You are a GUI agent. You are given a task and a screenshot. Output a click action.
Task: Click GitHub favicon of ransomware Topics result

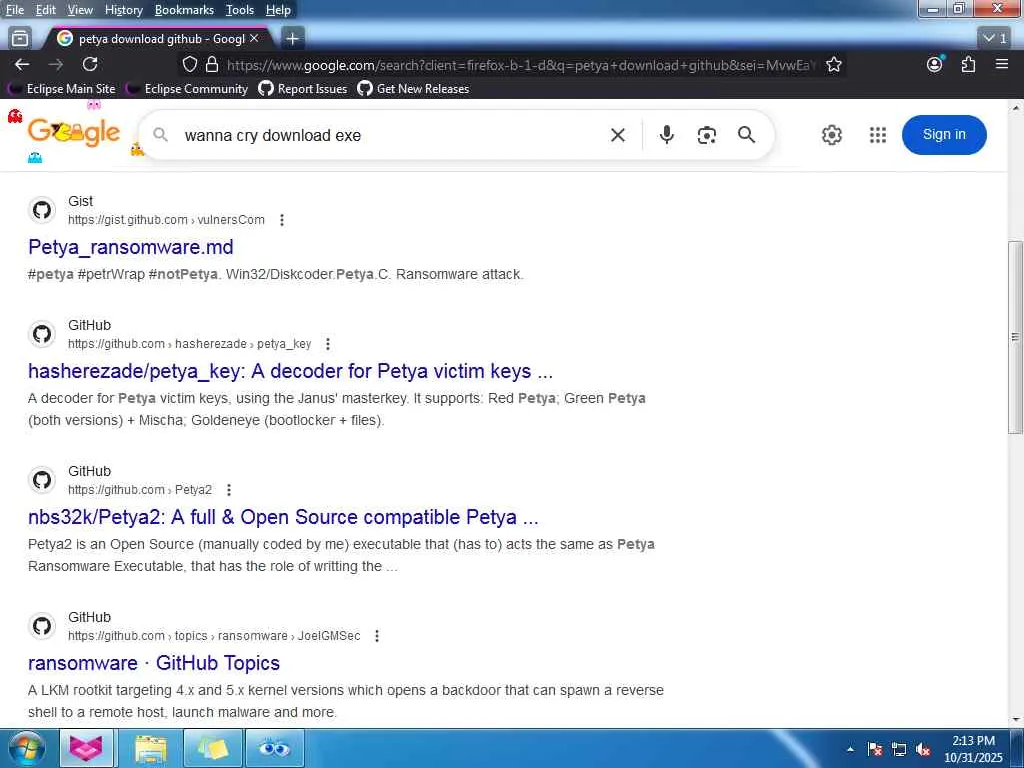pos(42,626)
